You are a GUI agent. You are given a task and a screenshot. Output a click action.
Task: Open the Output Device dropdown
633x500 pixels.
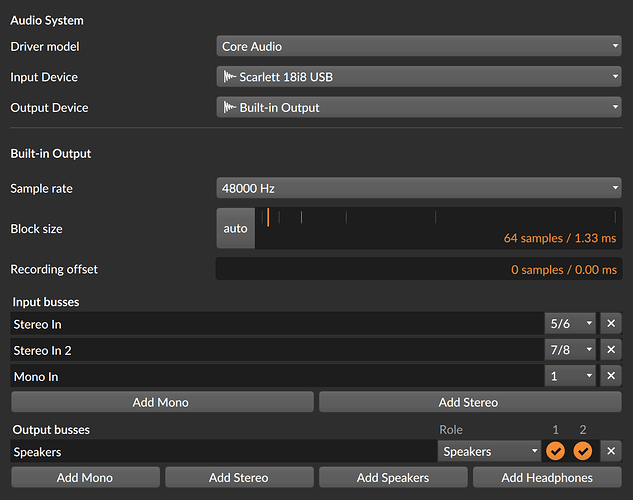419,107
